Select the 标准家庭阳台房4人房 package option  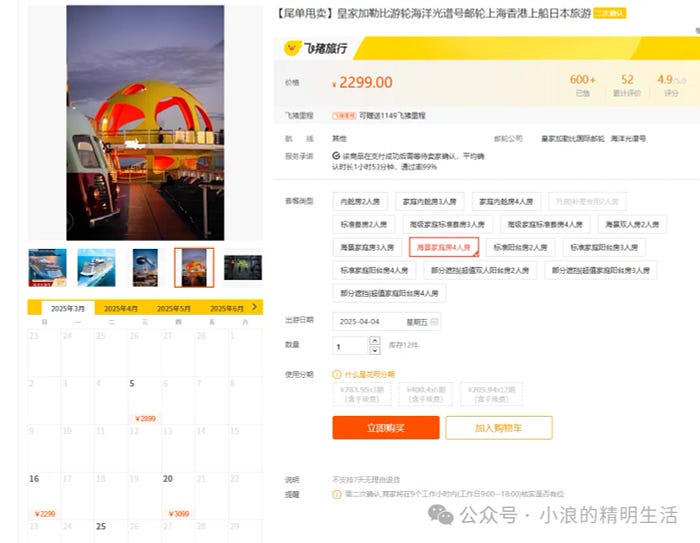coord(374,270)
